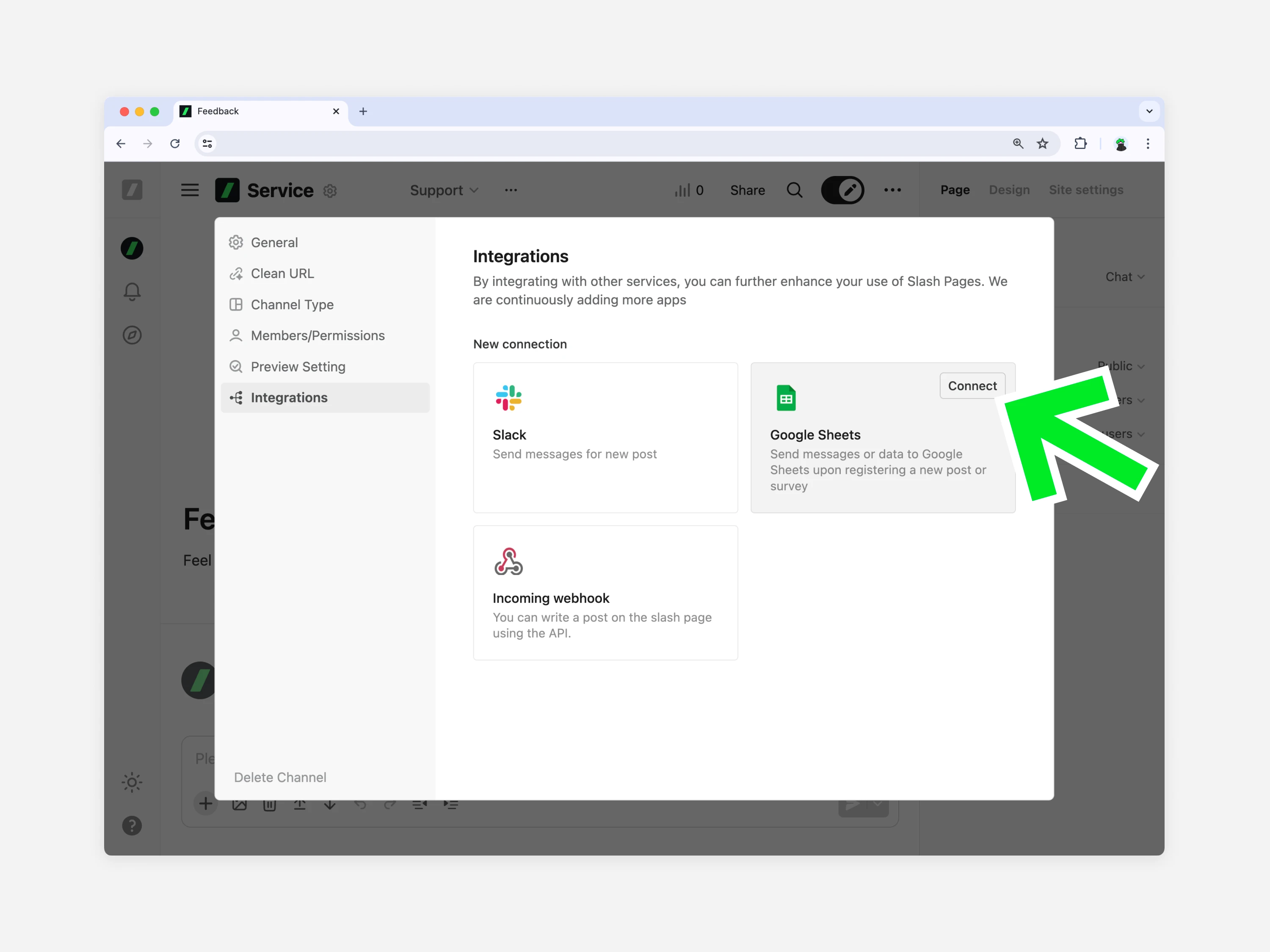Click the Incoming webhook card title

tap(551, 599)
